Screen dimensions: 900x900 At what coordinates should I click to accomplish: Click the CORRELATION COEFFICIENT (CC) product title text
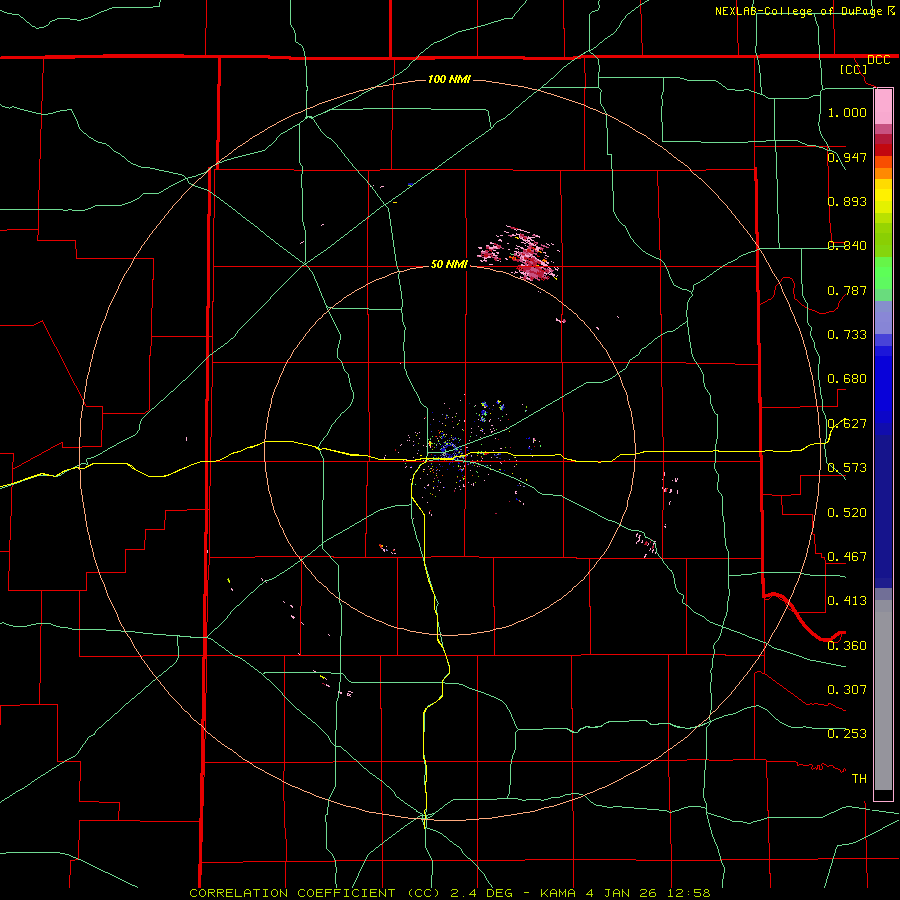tap(315, 893)
